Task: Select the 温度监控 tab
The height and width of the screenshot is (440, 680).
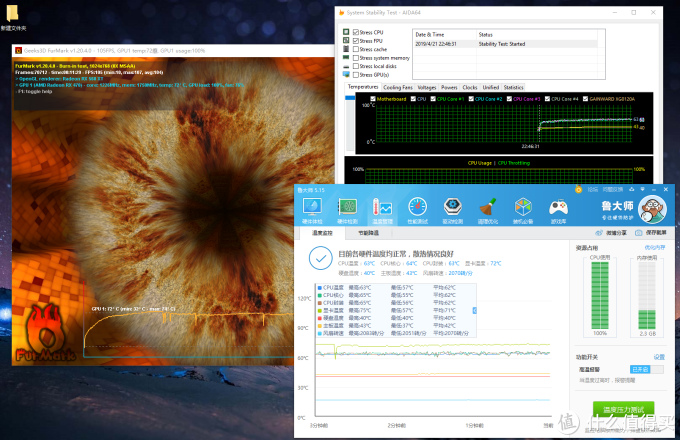Action: click(x=322, y=233)
